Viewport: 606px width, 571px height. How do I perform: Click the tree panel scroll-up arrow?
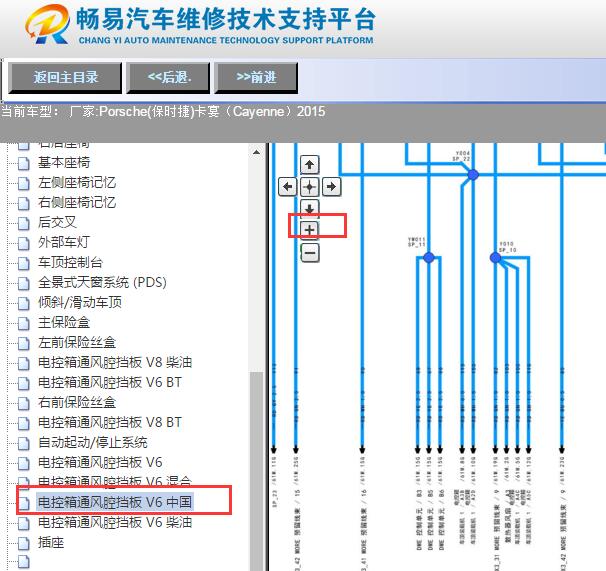[256, 152]
